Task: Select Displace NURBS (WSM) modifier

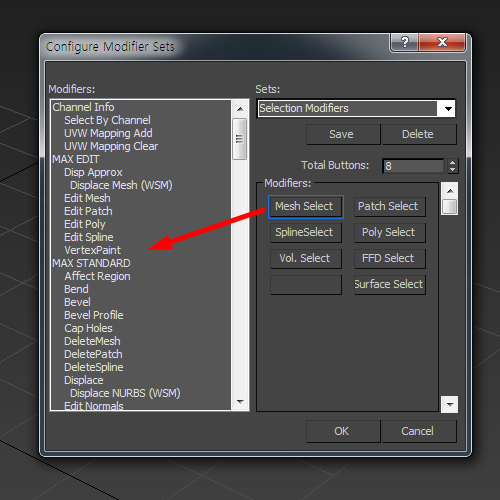Action: (x=125, y=393)
